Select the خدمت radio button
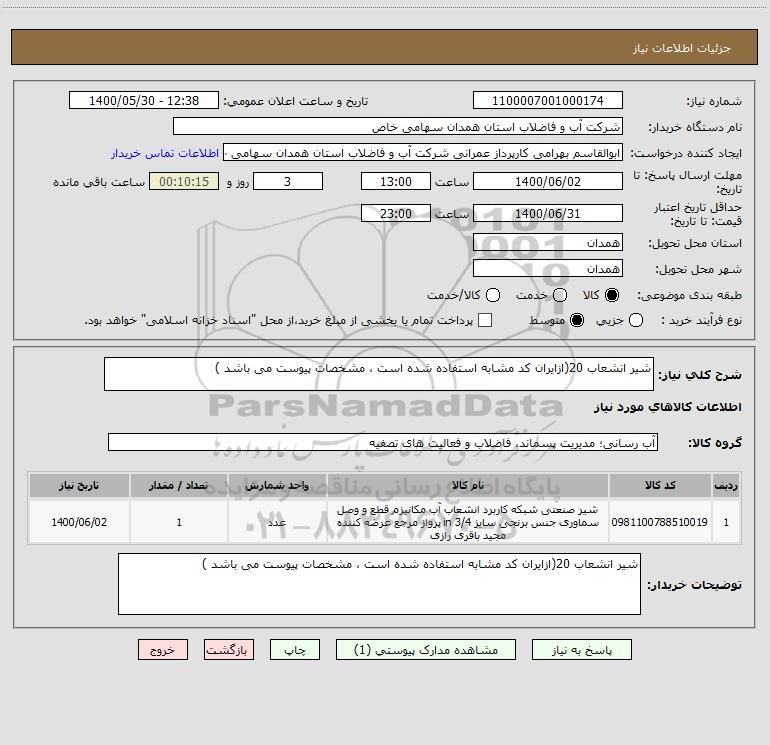This screenshot has height=745, width=770. click(x=560, y=295)
